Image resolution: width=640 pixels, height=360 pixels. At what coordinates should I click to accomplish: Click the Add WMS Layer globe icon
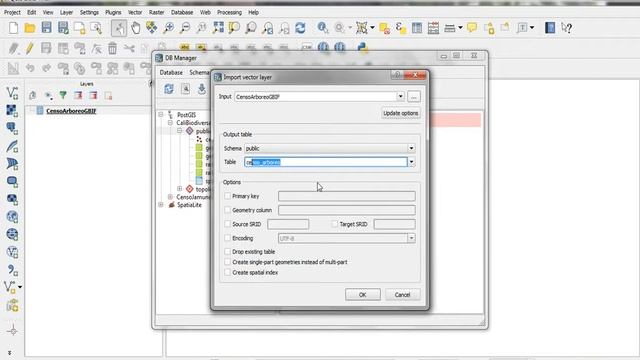tap(12, 217)
